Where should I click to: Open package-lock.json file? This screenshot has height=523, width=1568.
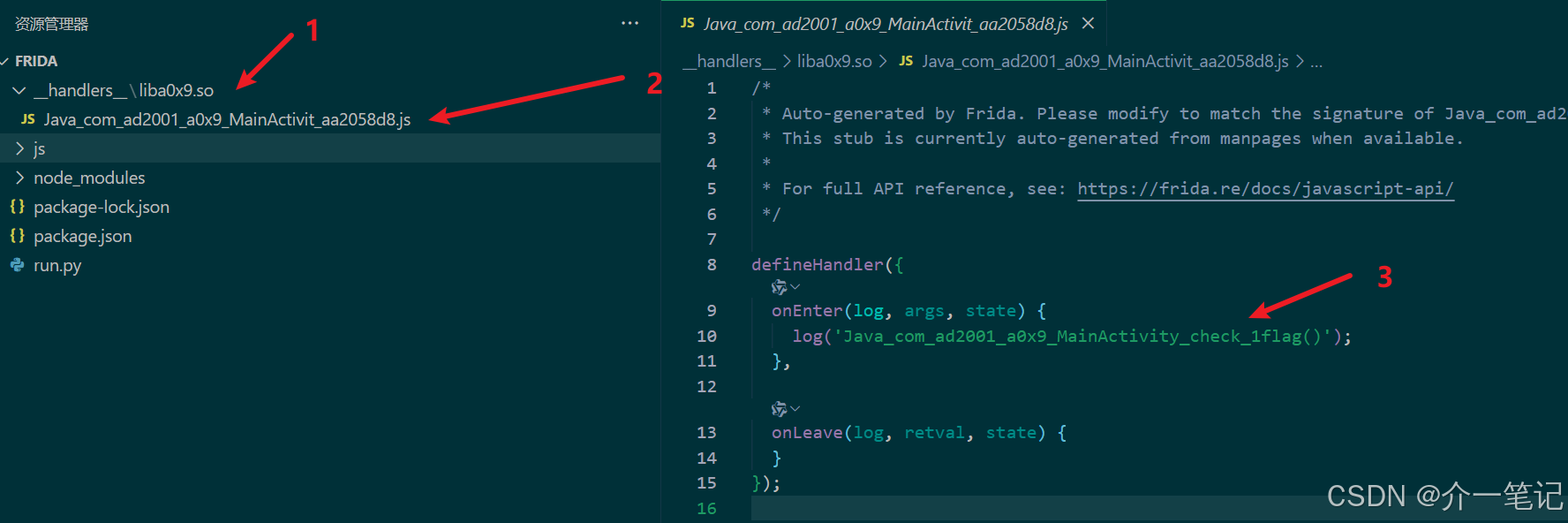102,207
